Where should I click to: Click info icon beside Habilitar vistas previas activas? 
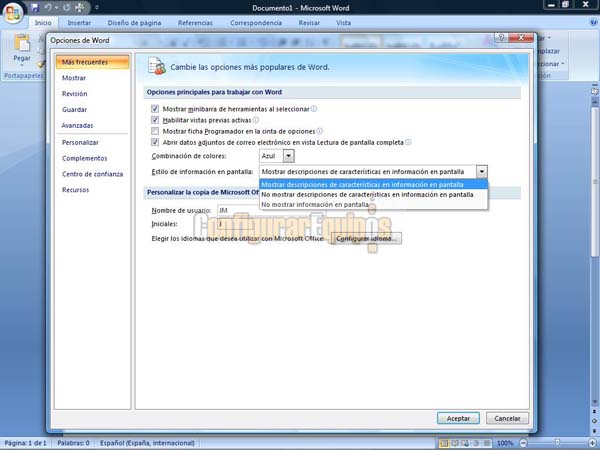pos(256,120)
